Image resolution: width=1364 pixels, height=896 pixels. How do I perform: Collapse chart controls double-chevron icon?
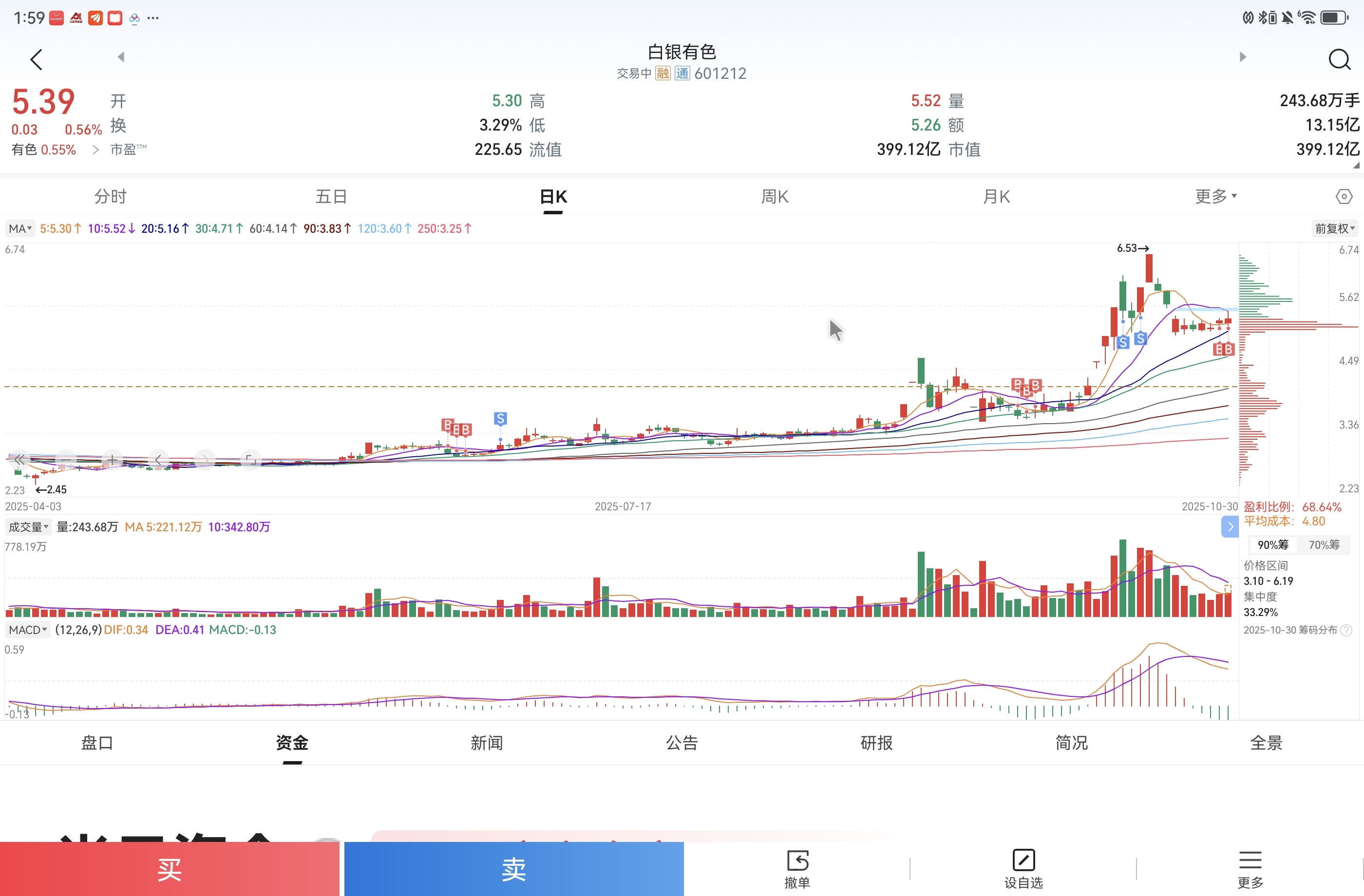(19, 460)
